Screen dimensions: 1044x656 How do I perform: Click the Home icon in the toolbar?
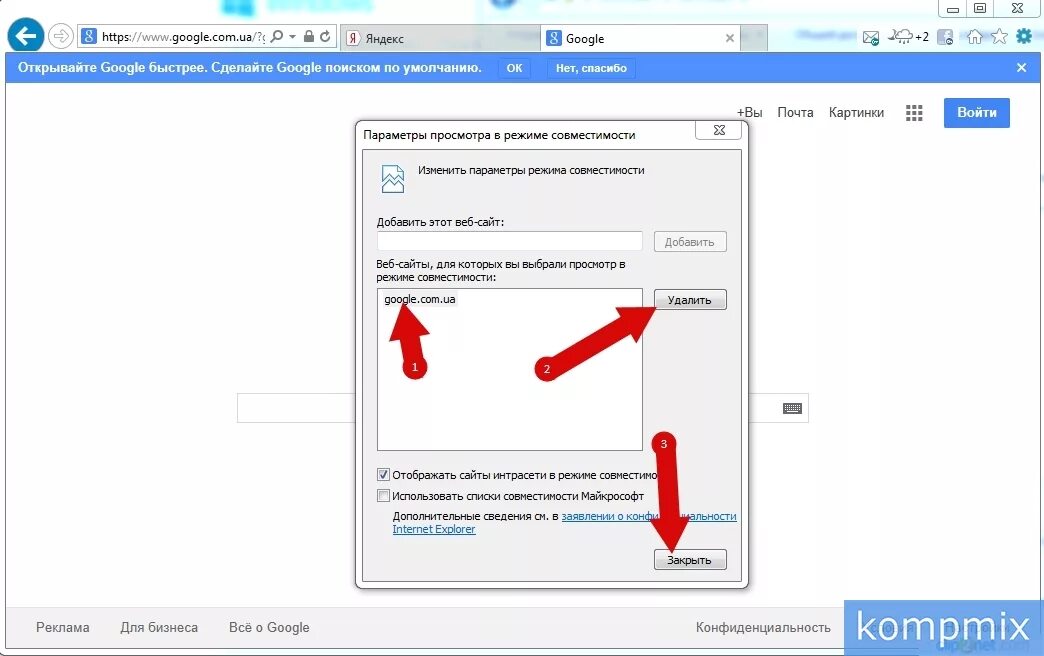point(974,35)
